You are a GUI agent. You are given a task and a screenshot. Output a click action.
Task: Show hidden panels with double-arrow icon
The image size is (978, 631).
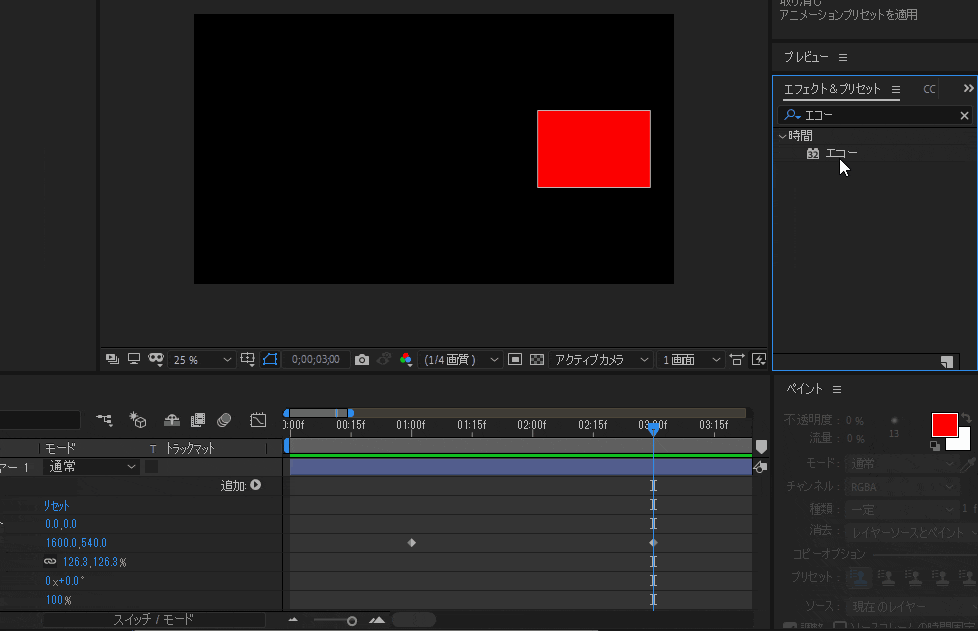tap(968, 89)
